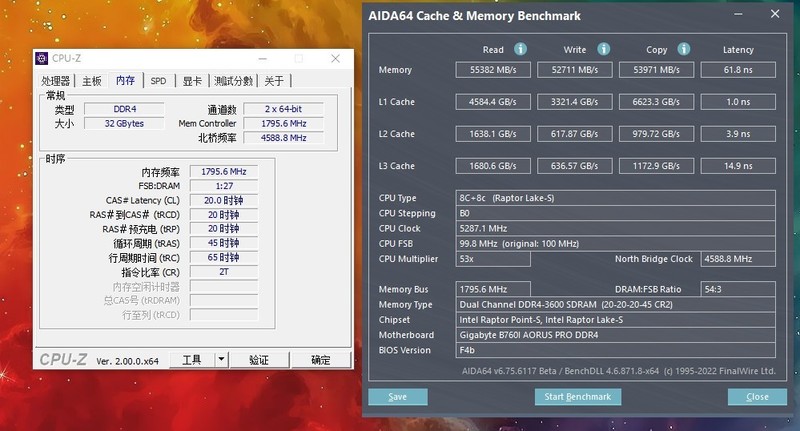The image size is (800, 431).
Task: Click the 大小 field showing 32 GBytes
Action: click(124, 123)
